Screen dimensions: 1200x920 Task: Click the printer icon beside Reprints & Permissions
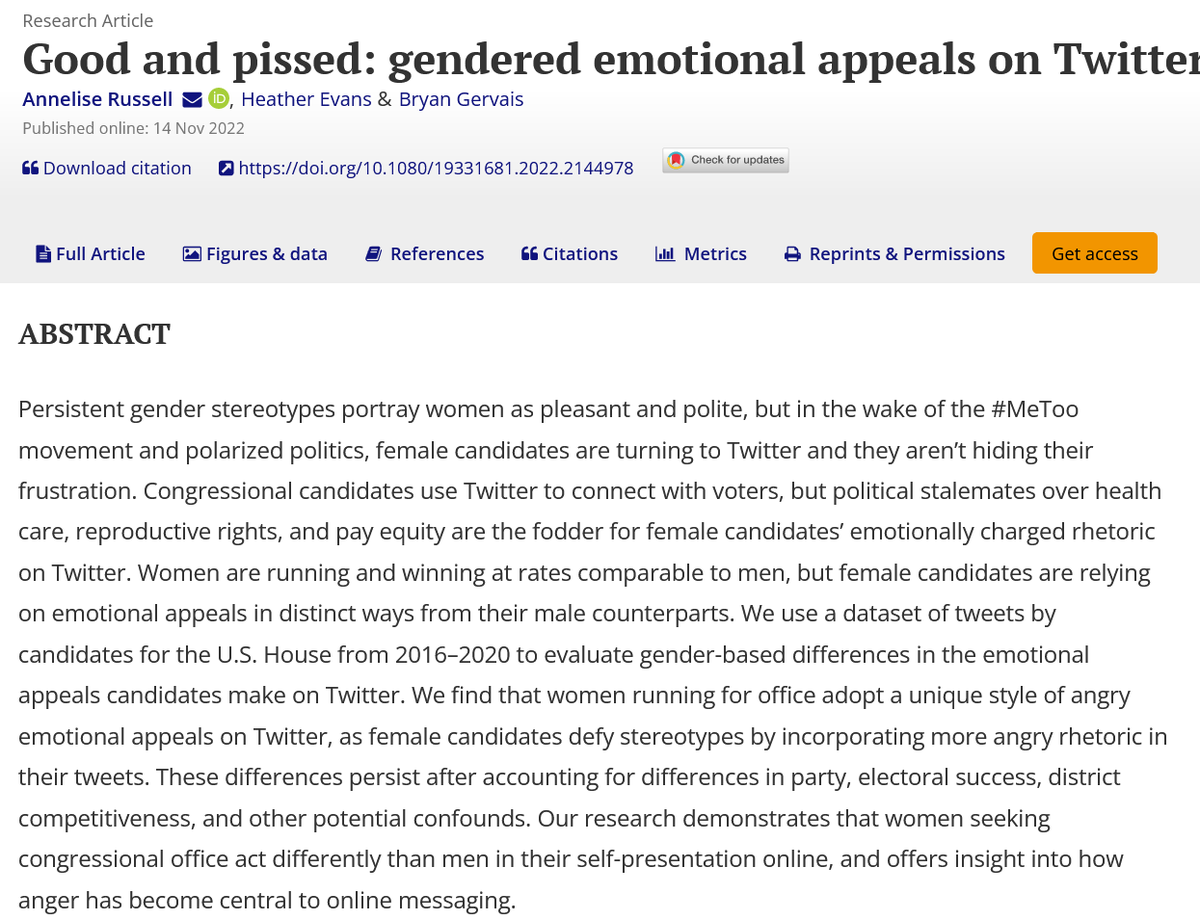pos(793,254)
